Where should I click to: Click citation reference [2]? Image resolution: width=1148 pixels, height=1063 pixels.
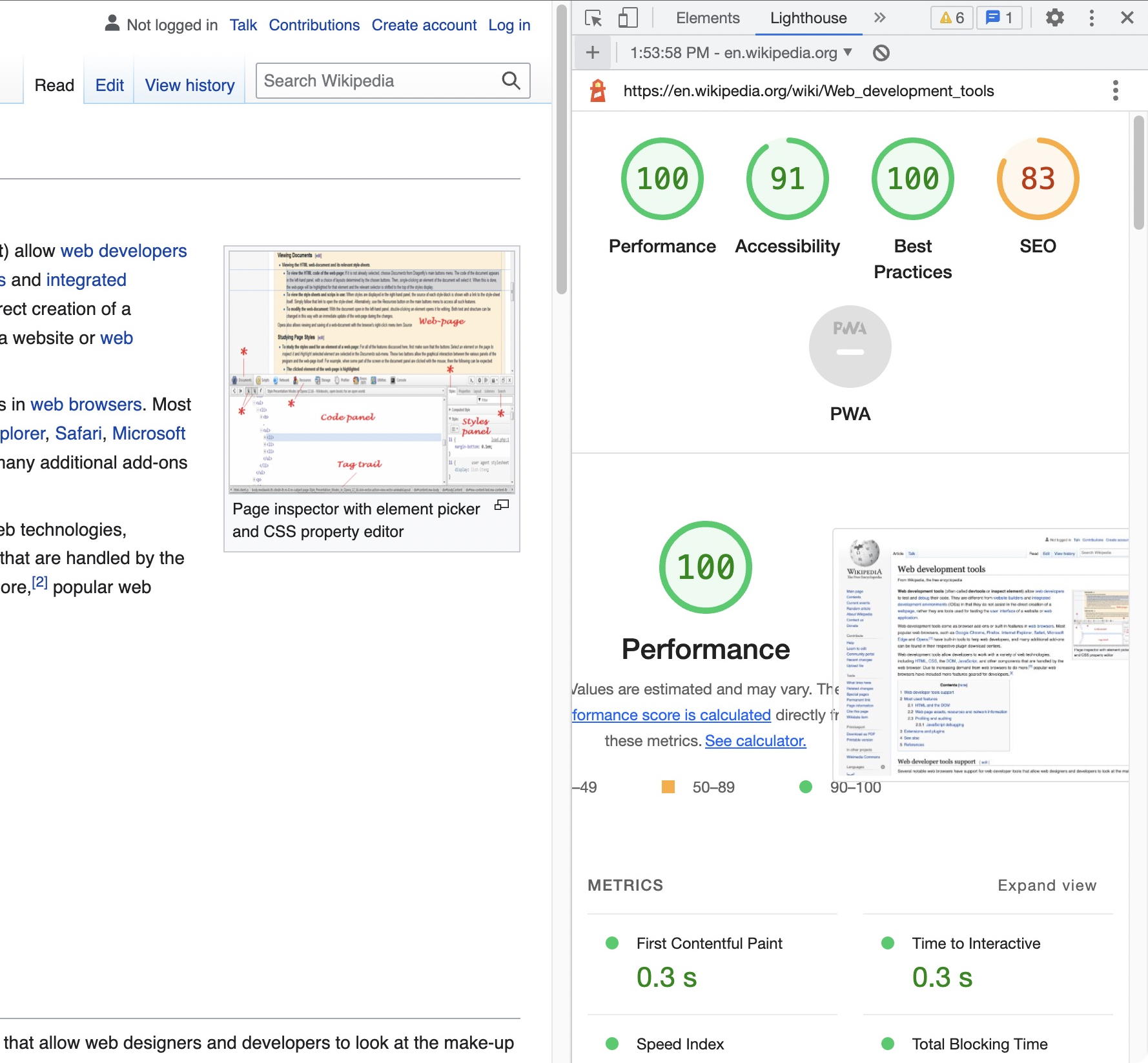[x=39, y=582]
